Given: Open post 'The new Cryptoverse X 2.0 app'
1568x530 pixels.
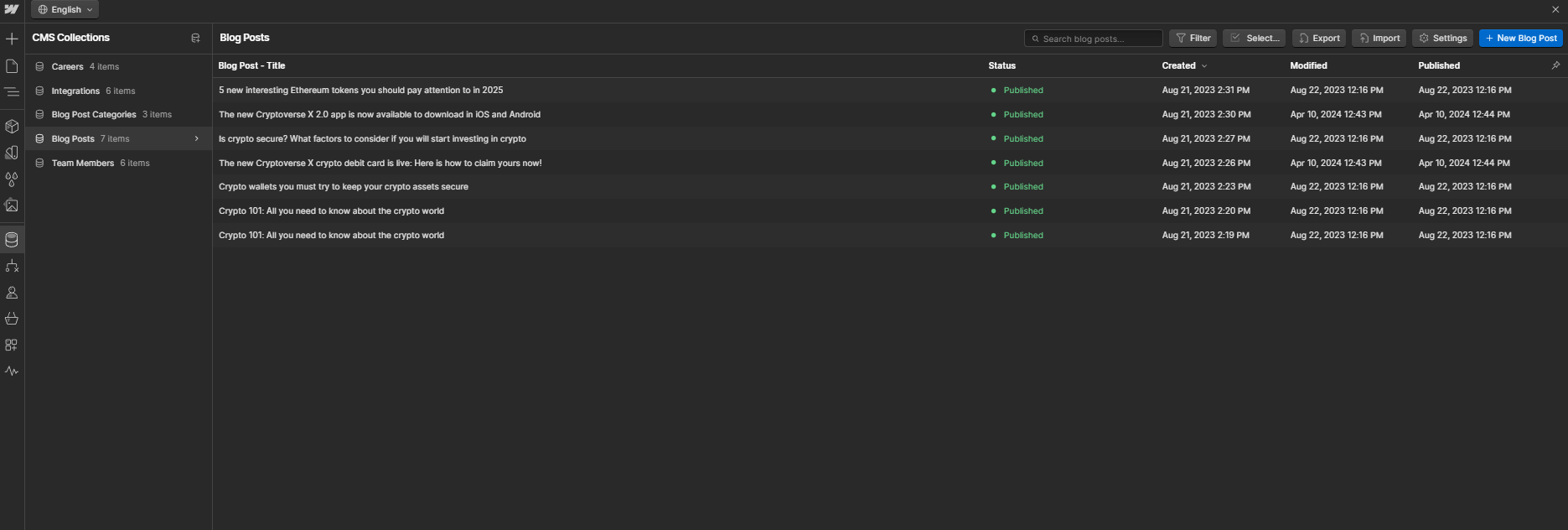Looking at the screenshot, I should click(x=379, y=114).
